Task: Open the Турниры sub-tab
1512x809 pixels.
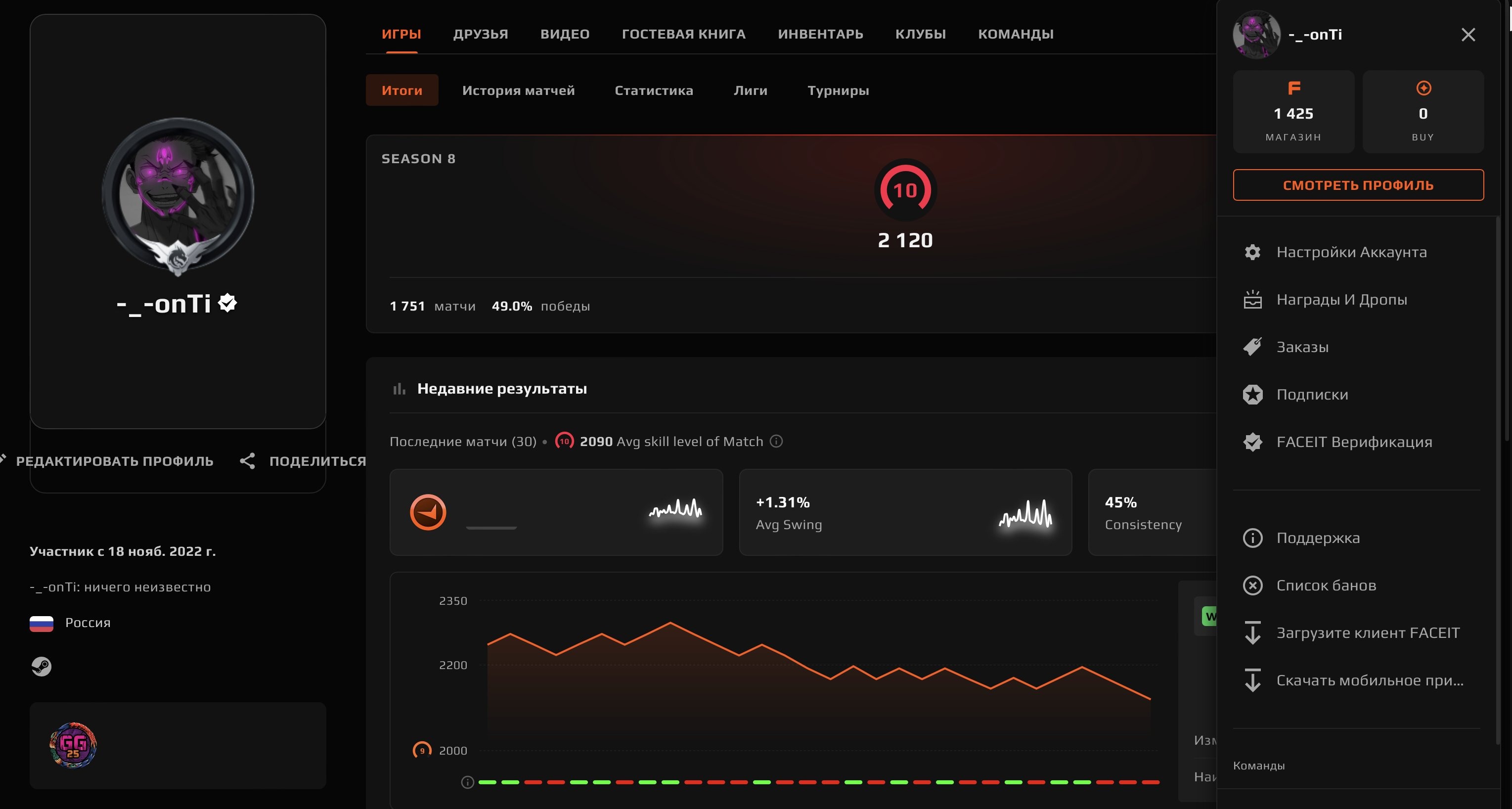Action: click(x=838, y=90)
